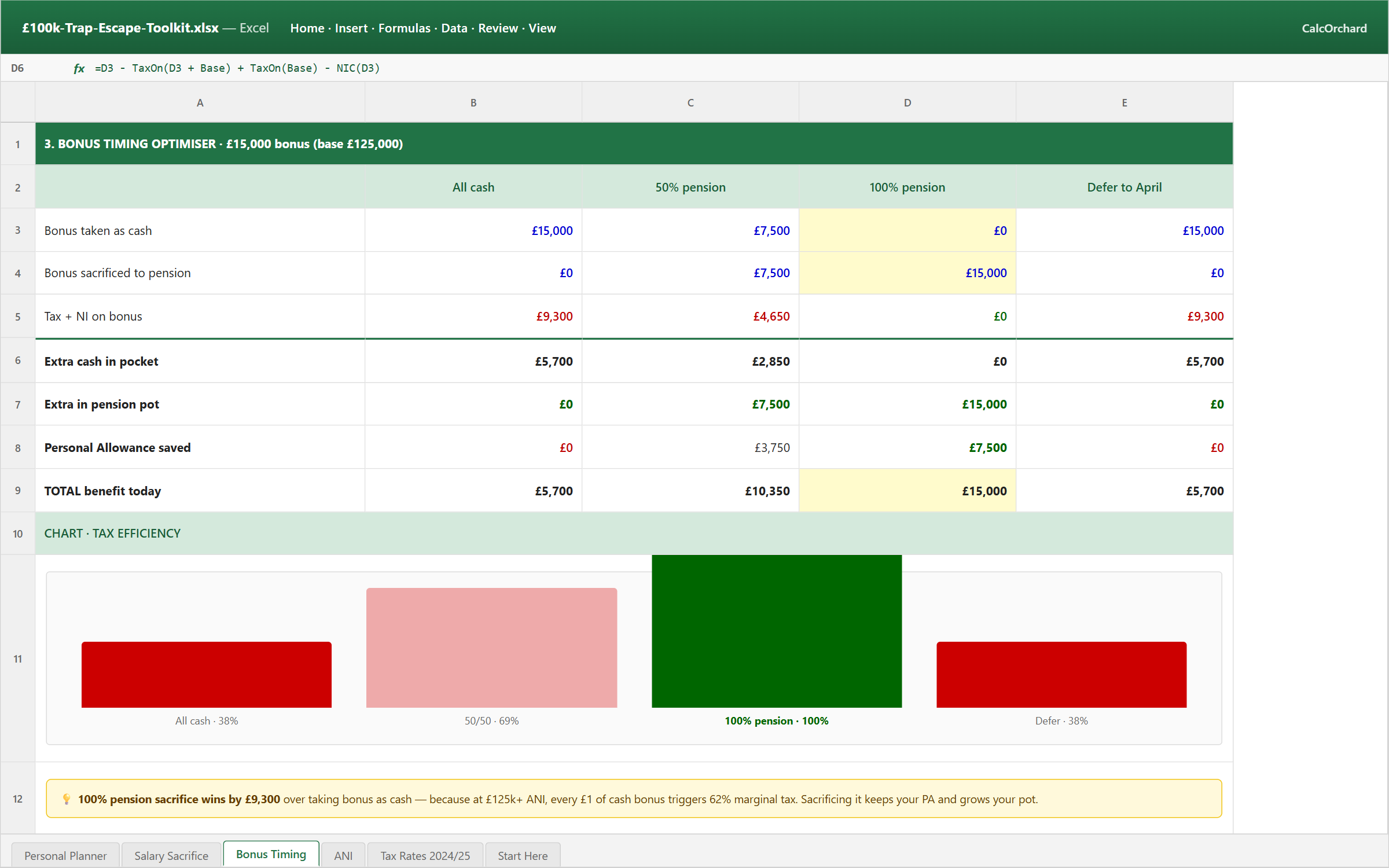Open the View menu
This screenshot has width=1389, height=868.
(x=542, y=28)
